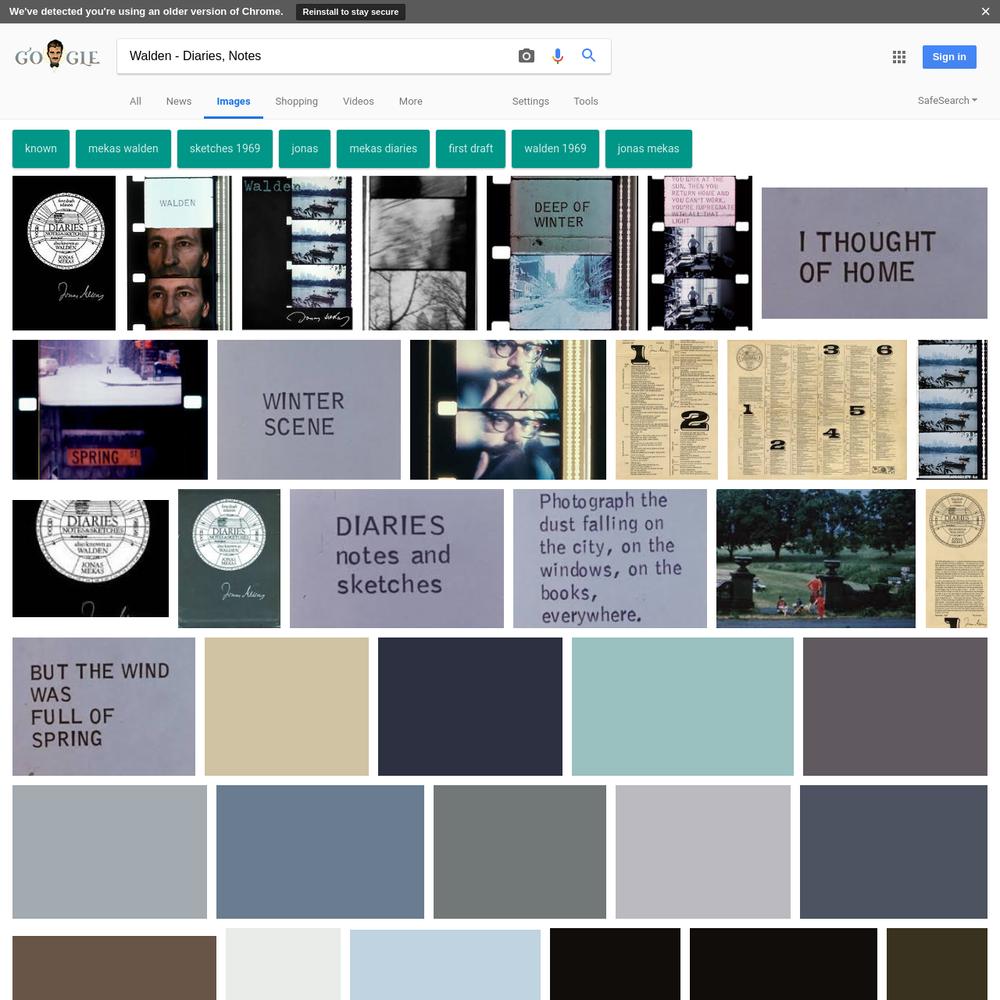Click the blue magnifier search icon
Screen dimensions: 1000x1000
coord(589,55)
